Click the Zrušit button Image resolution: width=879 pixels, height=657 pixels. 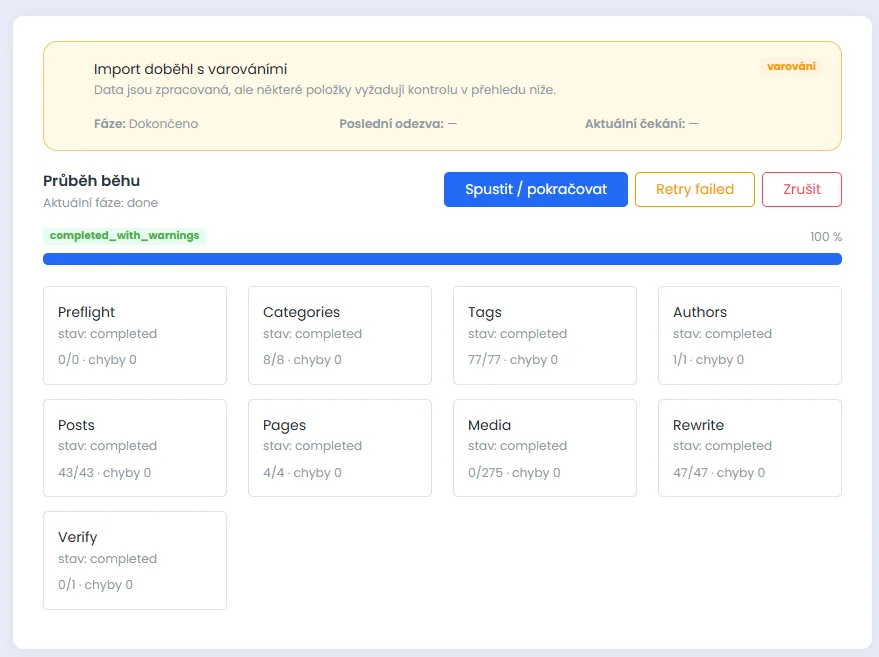[x=802, y=189]
